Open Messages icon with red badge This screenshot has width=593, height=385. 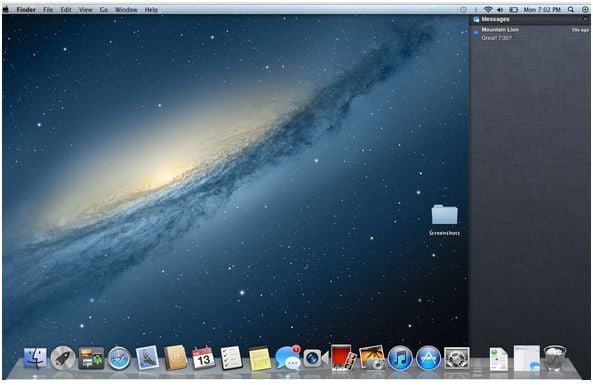pos(288,357)
